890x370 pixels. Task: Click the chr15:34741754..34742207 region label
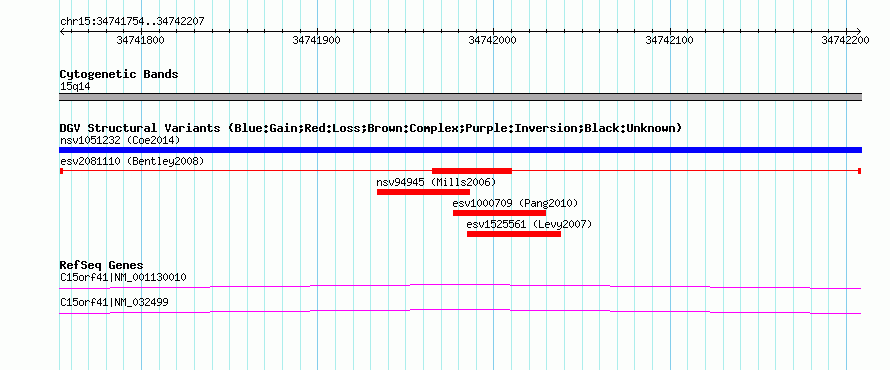pyautogui.click(x=132, y=22)
